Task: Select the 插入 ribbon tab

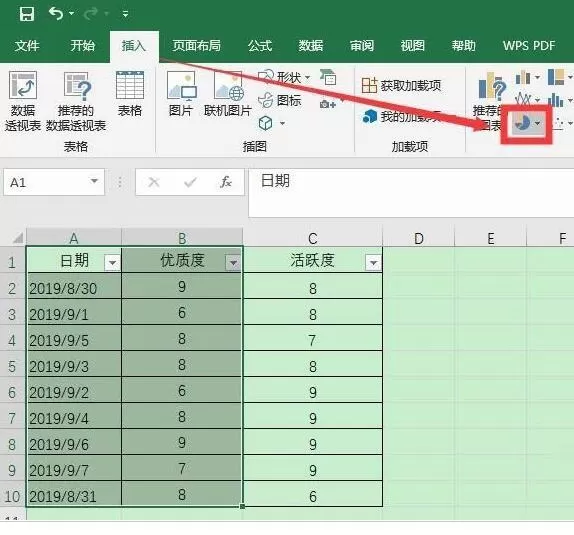Action: [x=134, y=46]
